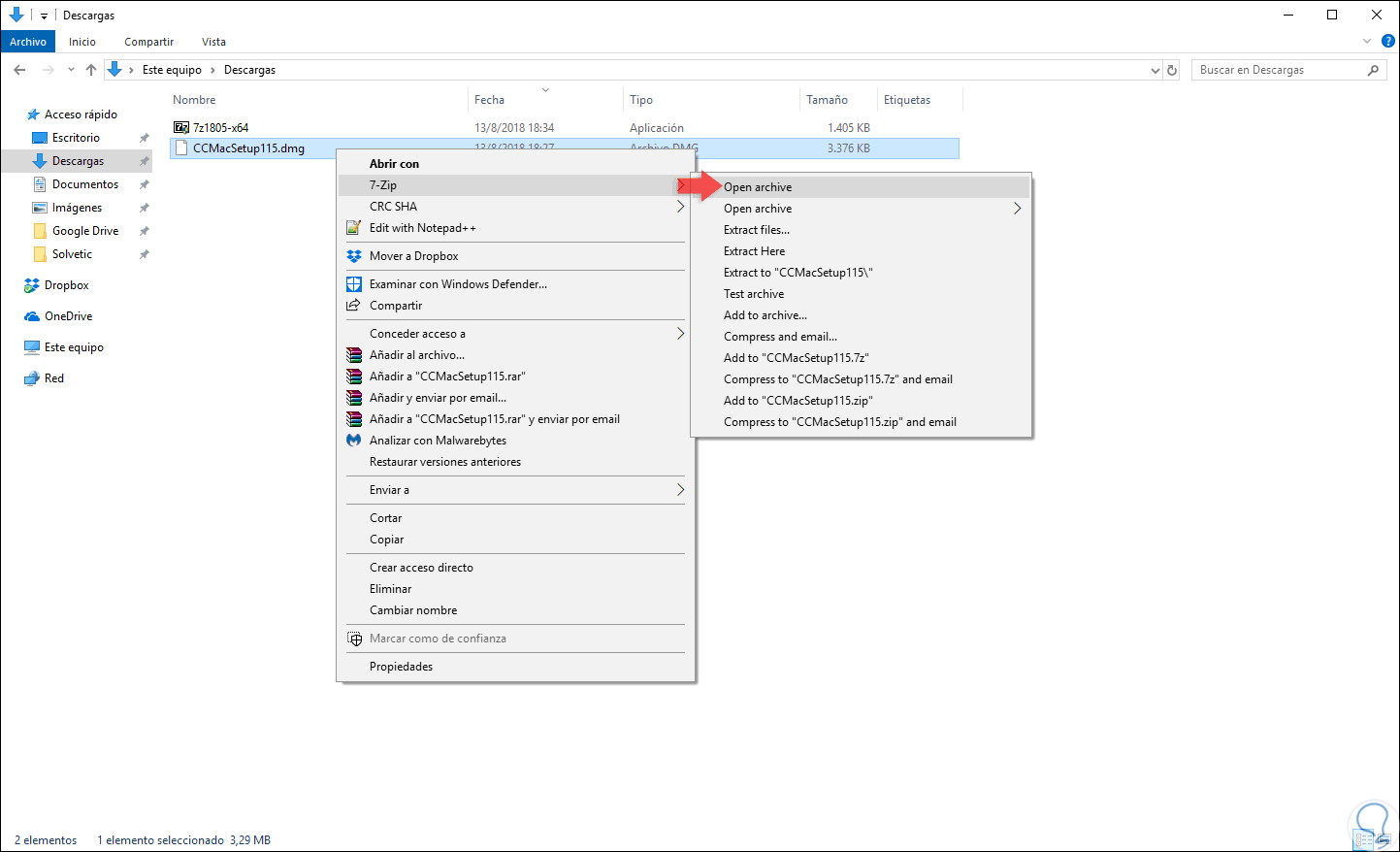The height and width of the screenshot is (852, 1400).
Task: Click the WinRAR icon beside Añadir al archivo
Action: tap(354, 355)
